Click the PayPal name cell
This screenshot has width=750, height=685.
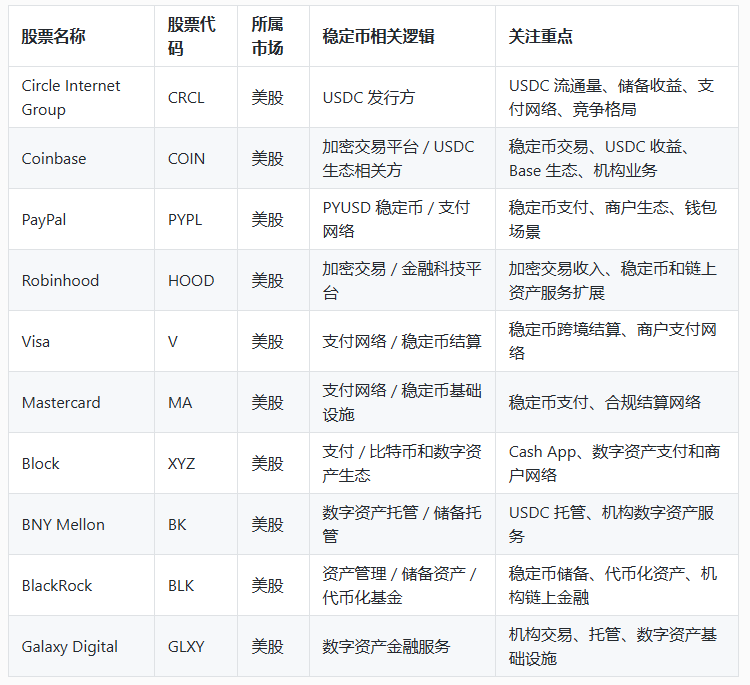pyautogui.click(x=81, y=219)
